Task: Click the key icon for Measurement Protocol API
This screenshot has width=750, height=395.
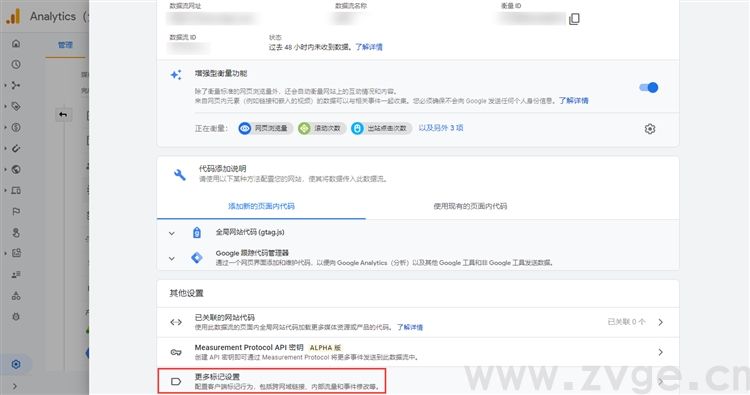Action: point(176,352)
